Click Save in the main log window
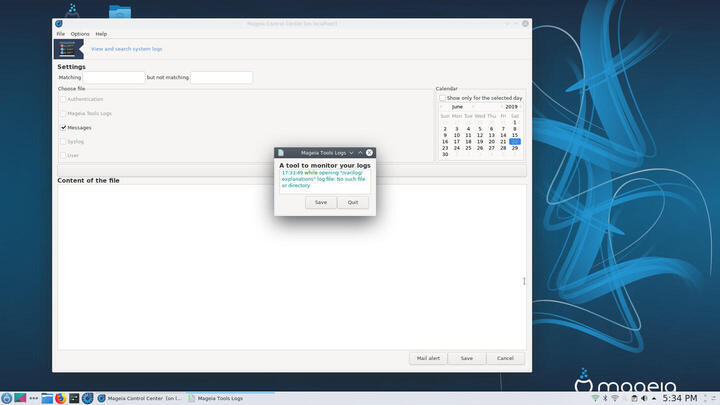Viewport: 720px width, 405px height. (467, 358)
